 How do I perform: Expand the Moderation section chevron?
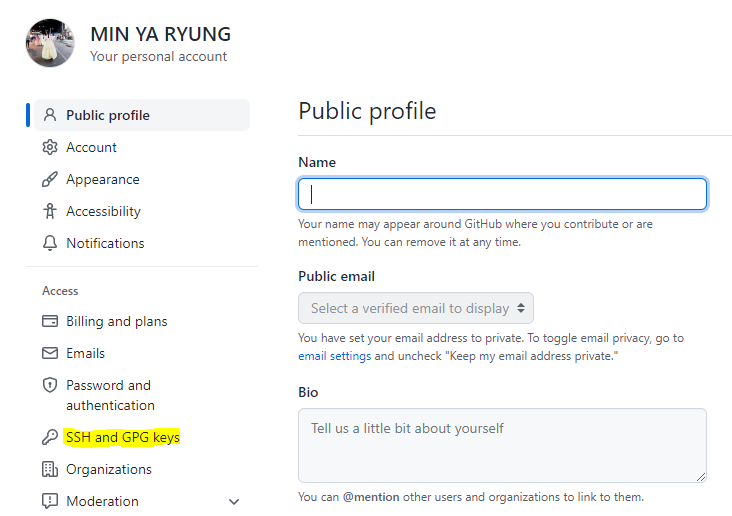pyautogui.click(x=234, y=502)
